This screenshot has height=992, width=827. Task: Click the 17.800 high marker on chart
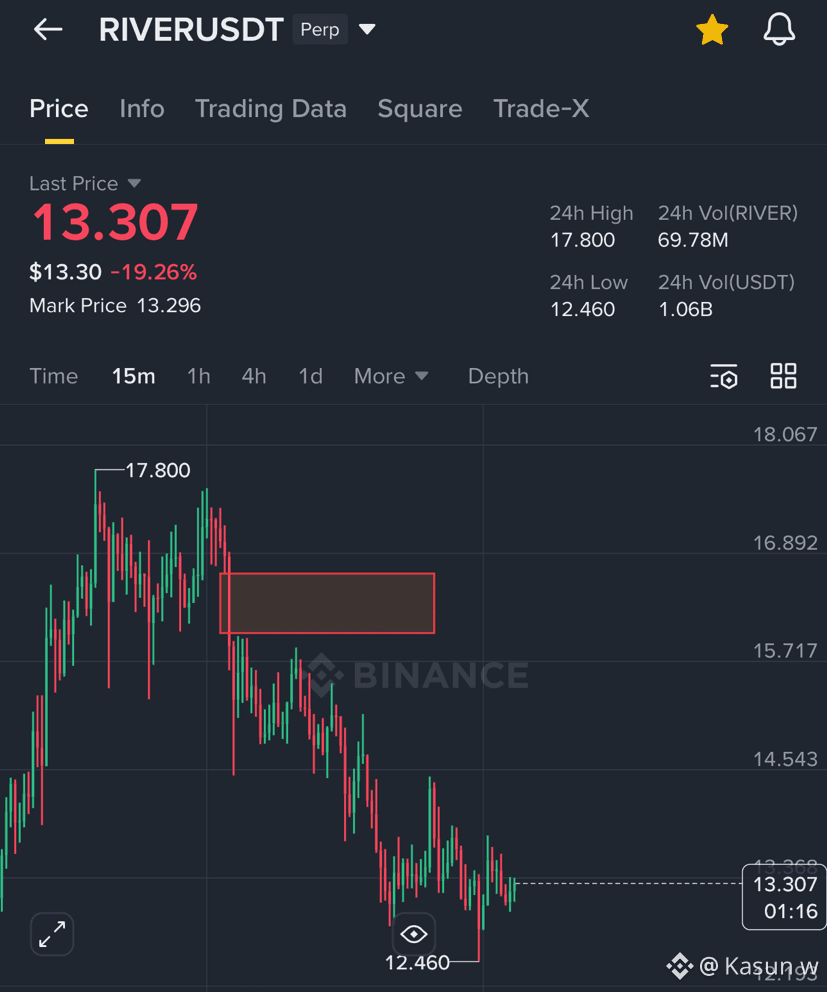158,470
